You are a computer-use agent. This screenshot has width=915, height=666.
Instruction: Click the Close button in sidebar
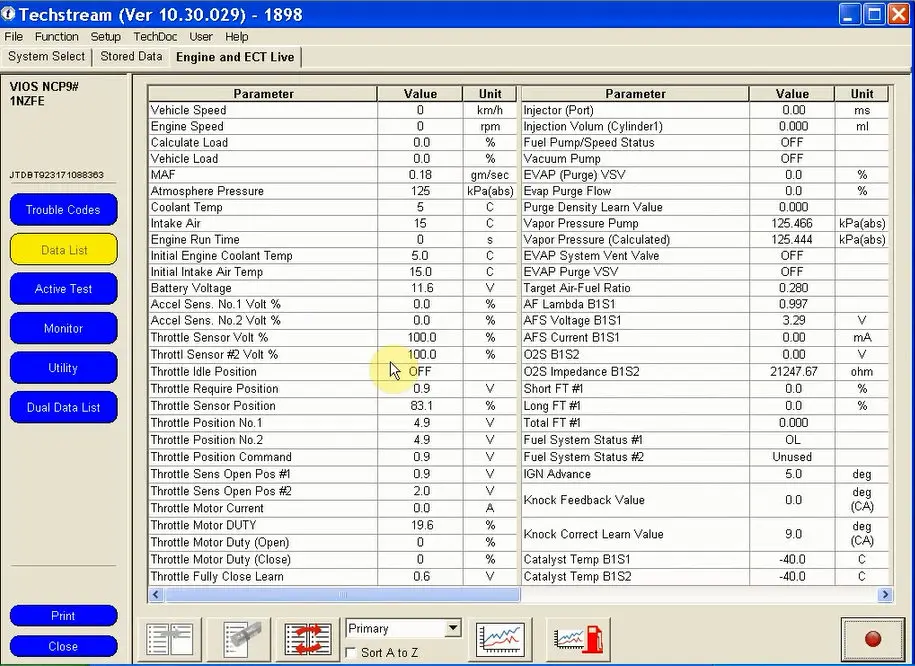click(64, 646)
